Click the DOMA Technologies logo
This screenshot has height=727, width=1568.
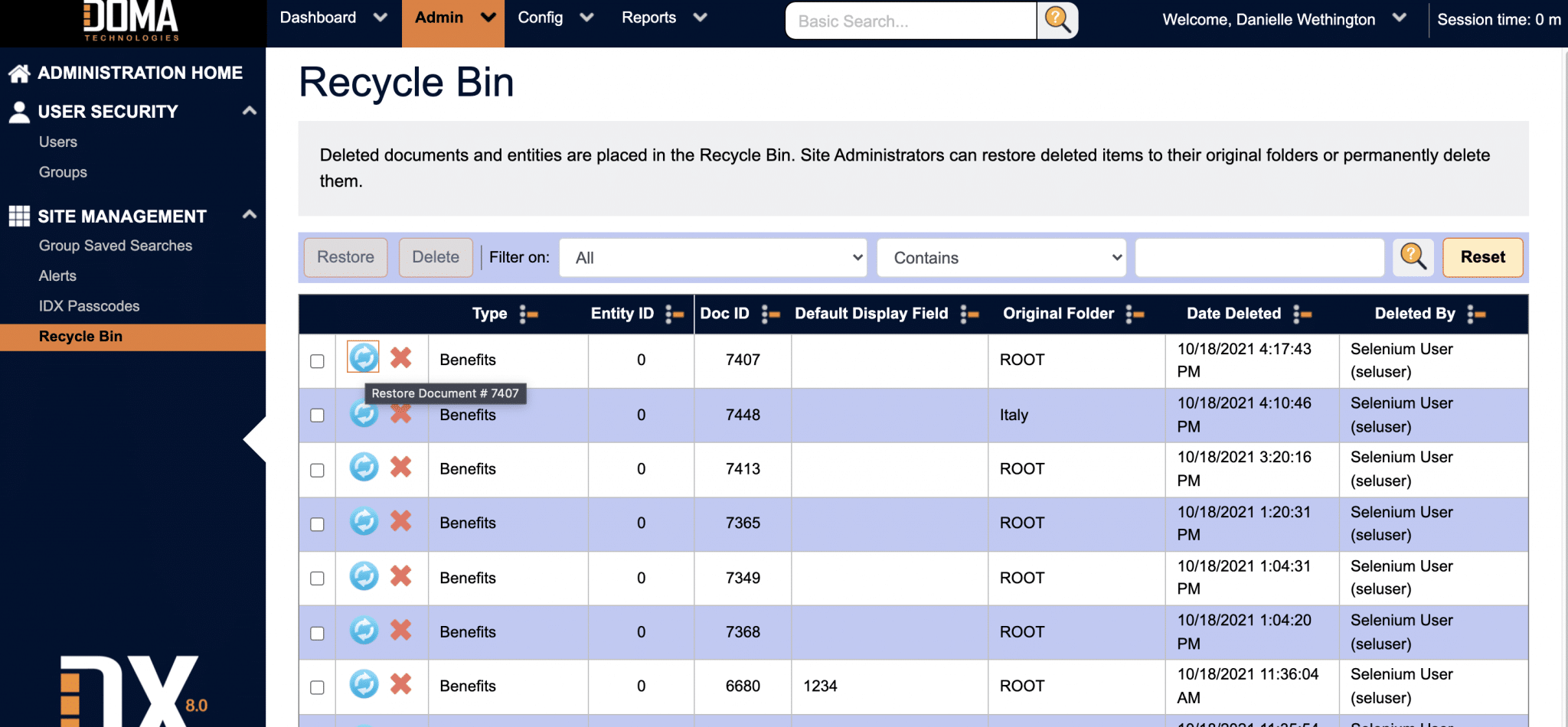[131, 21]
